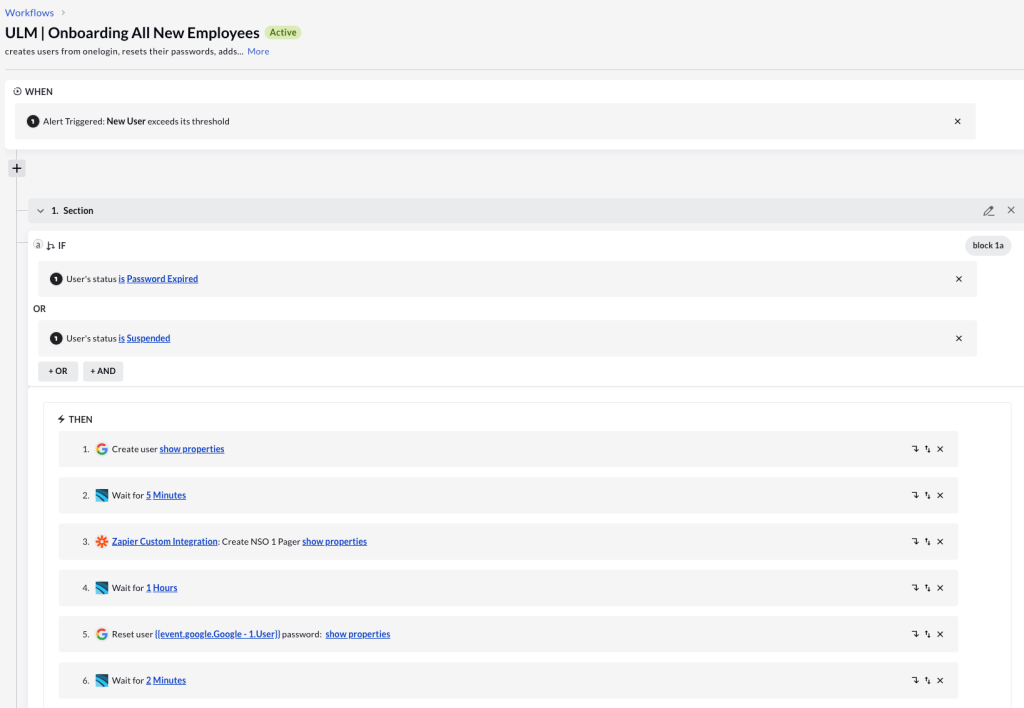Click the Google icon on Create user step
The width and height of the screenshot is (1024, 708).
[x=101, y=449]
